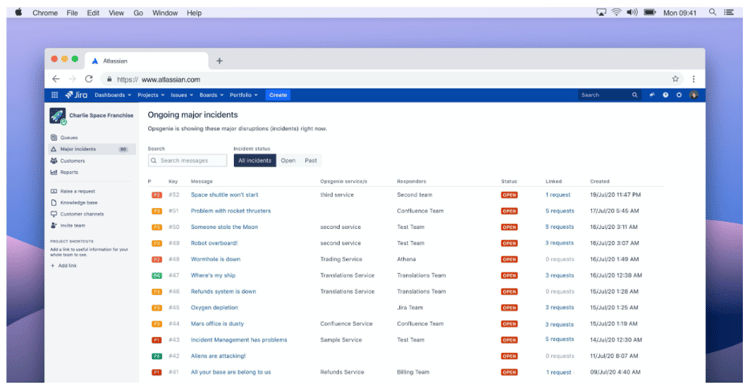Open the macOS notification center icon
750x389 pixels.
click(729, 12)
